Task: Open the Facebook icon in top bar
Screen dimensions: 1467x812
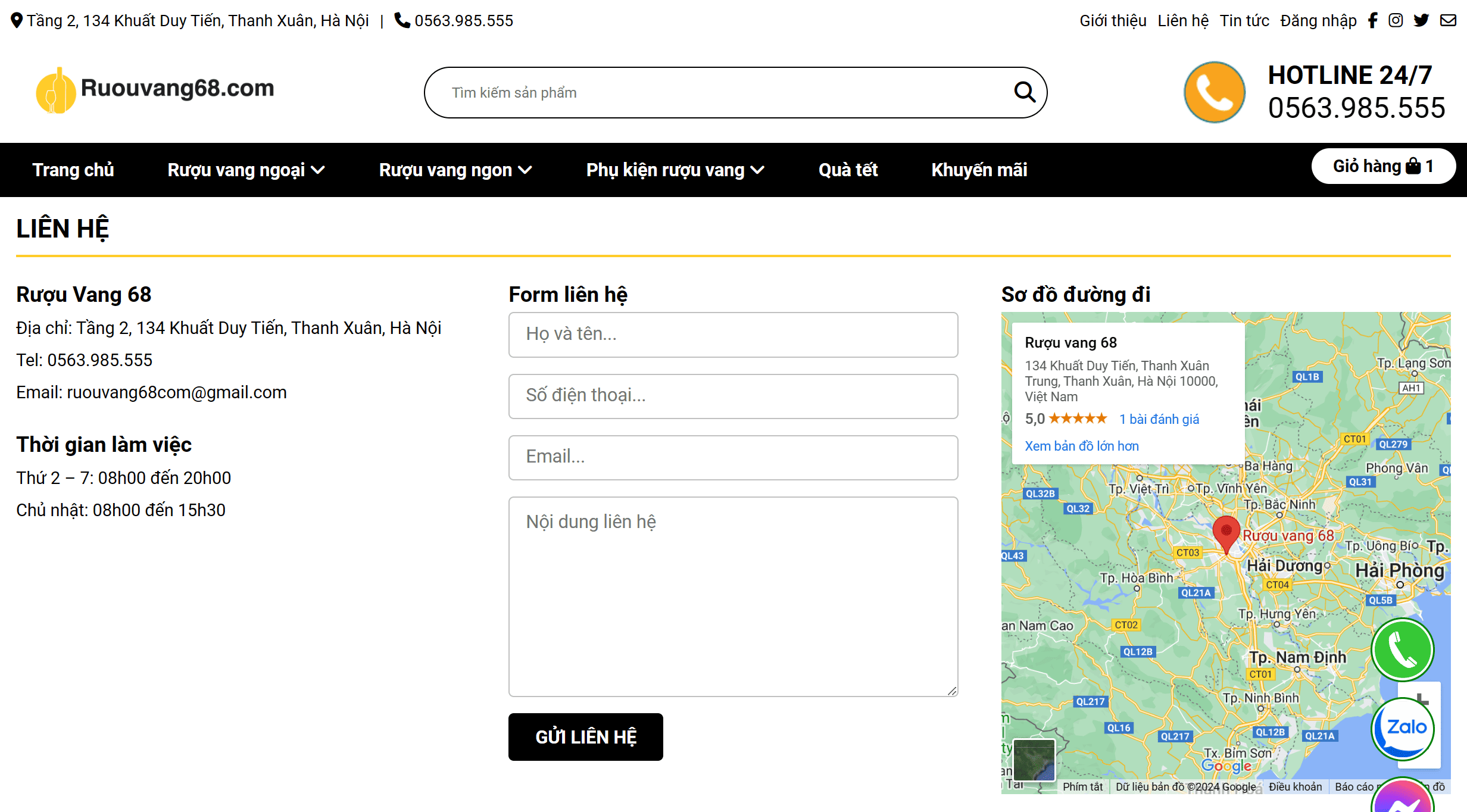Action: [x=1373, y=21]
